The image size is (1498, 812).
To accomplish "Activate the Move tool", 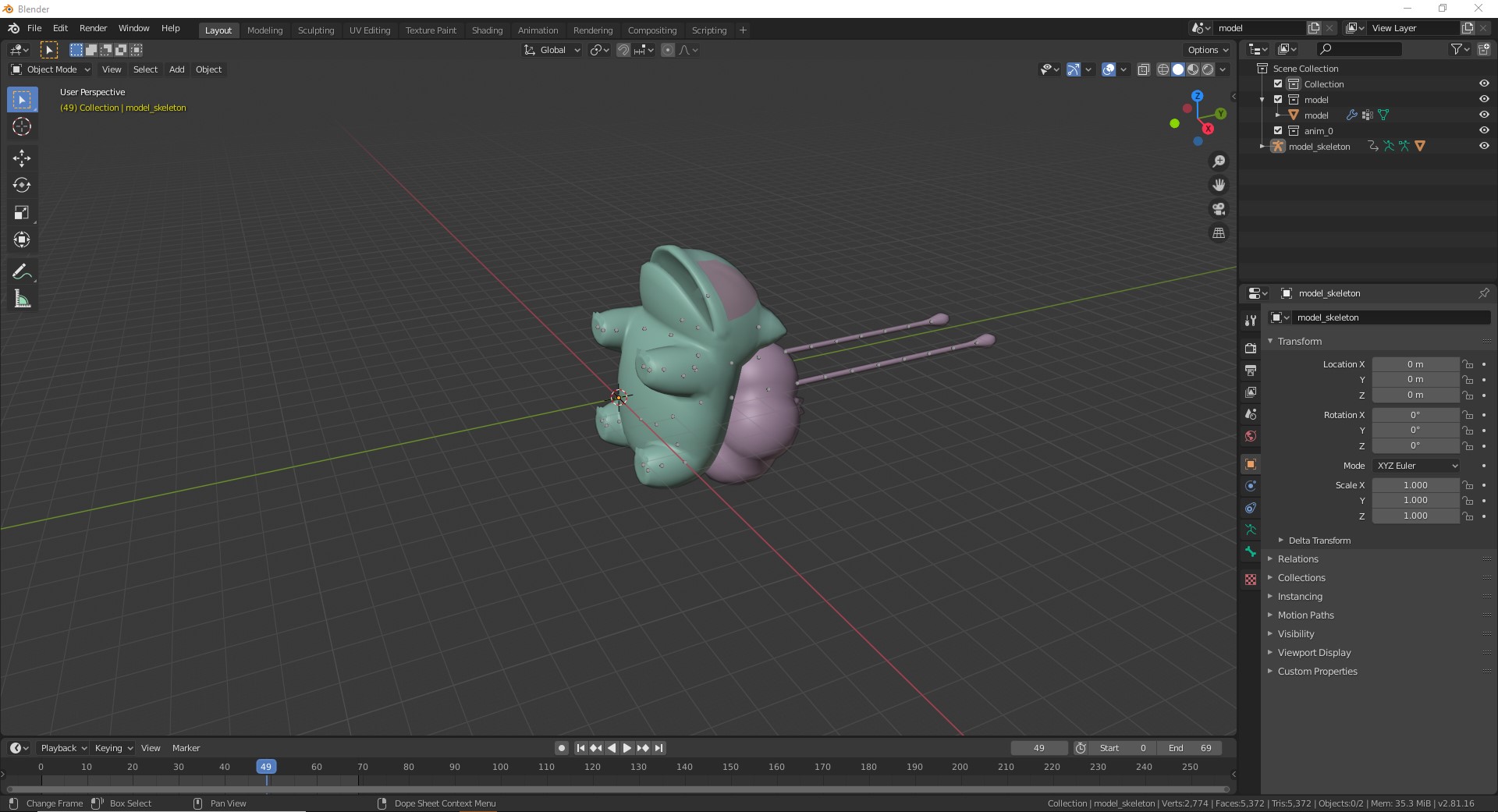I will [x=22, y=158].
